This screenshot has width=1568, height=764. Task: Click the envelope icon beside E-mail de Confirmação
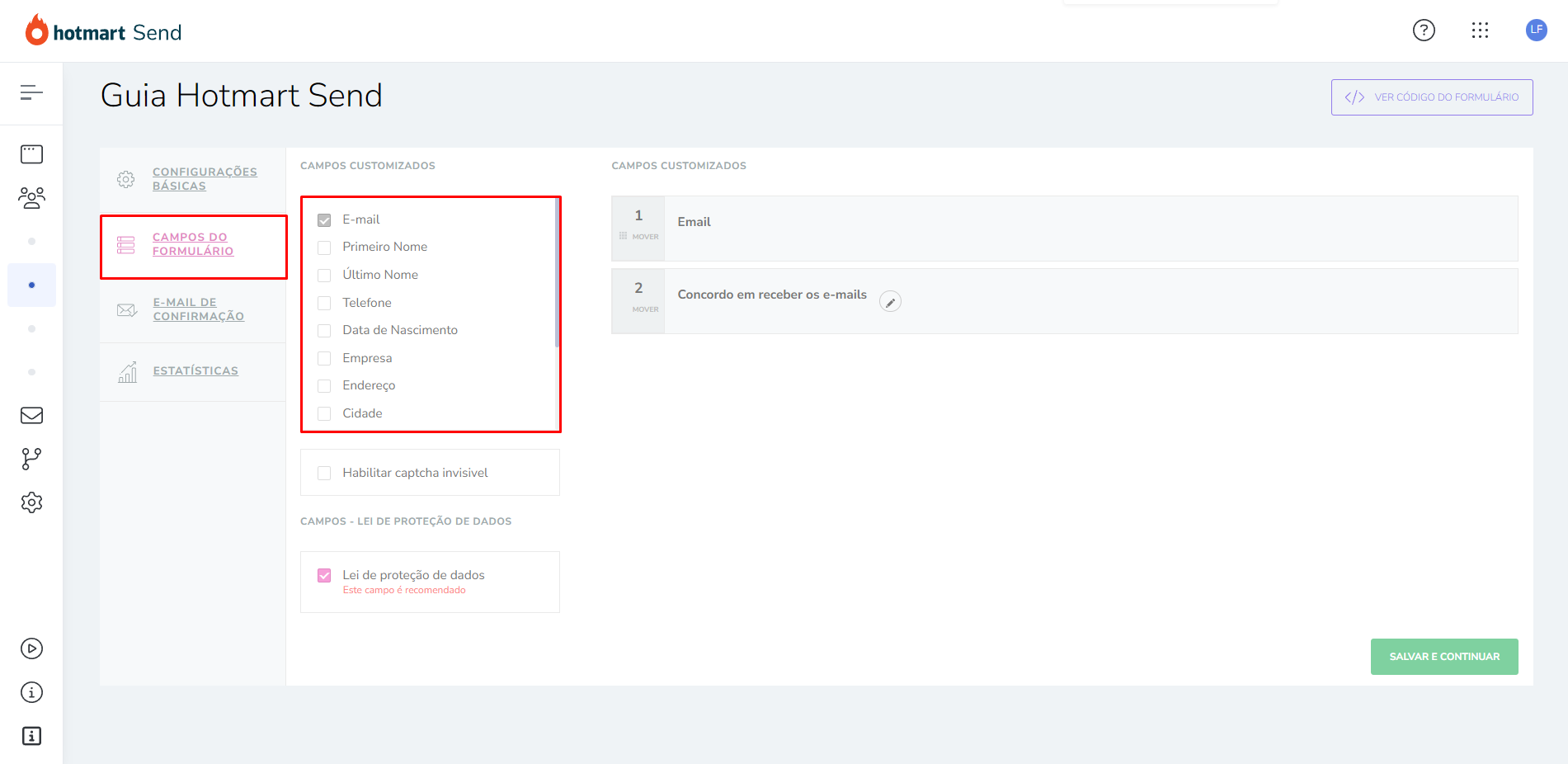126,310
